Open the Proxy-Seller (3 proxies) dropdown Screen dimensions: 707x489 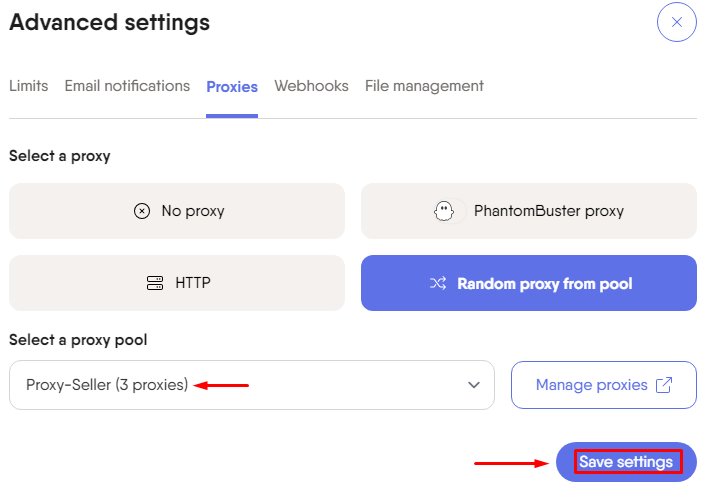(x=252, y=385)
